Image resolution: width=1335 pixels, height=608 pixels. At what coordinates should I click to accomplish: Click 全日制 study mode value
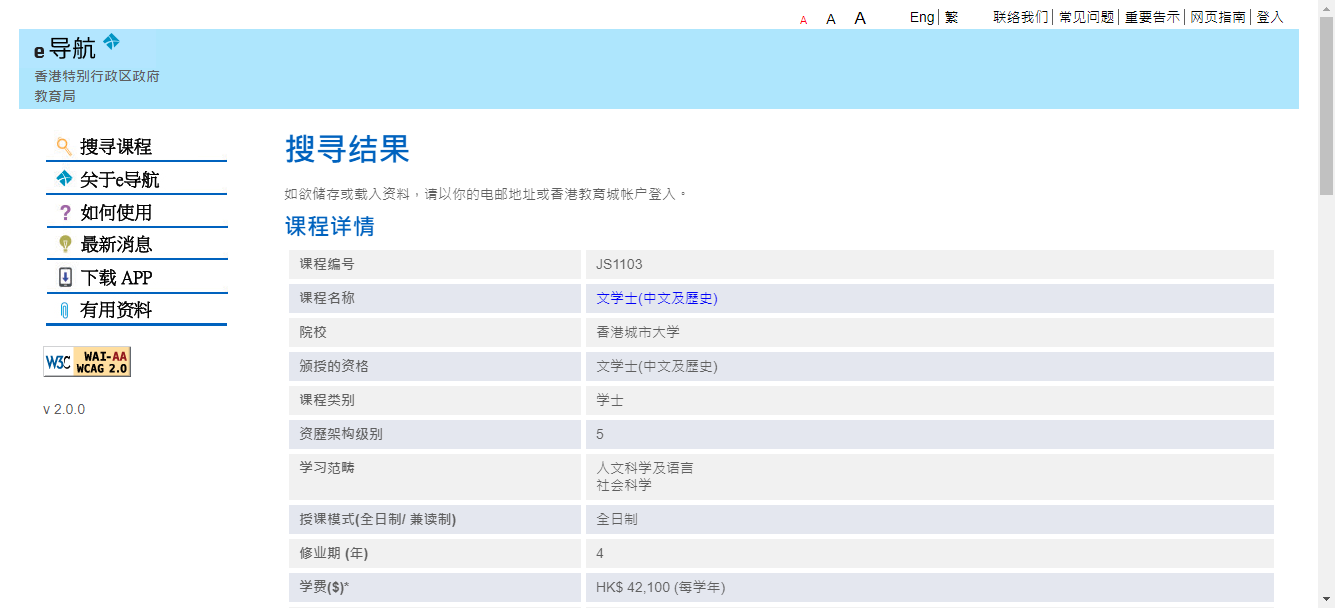(617, 519)
